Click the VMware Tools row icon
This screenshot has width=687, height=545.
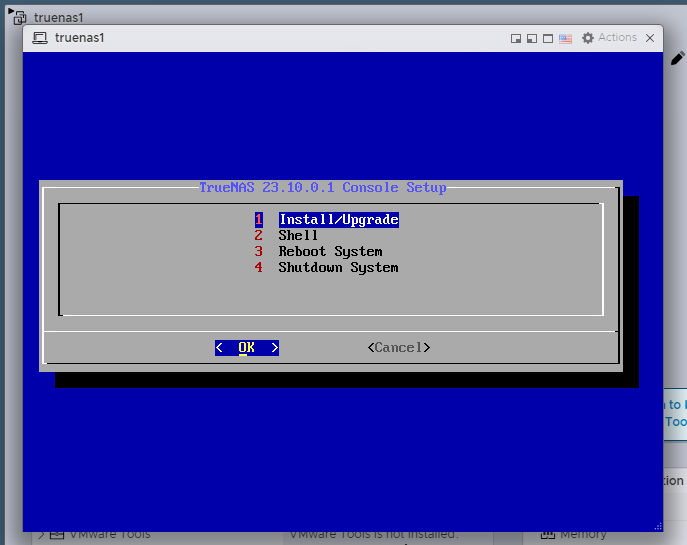pos(57,535)
